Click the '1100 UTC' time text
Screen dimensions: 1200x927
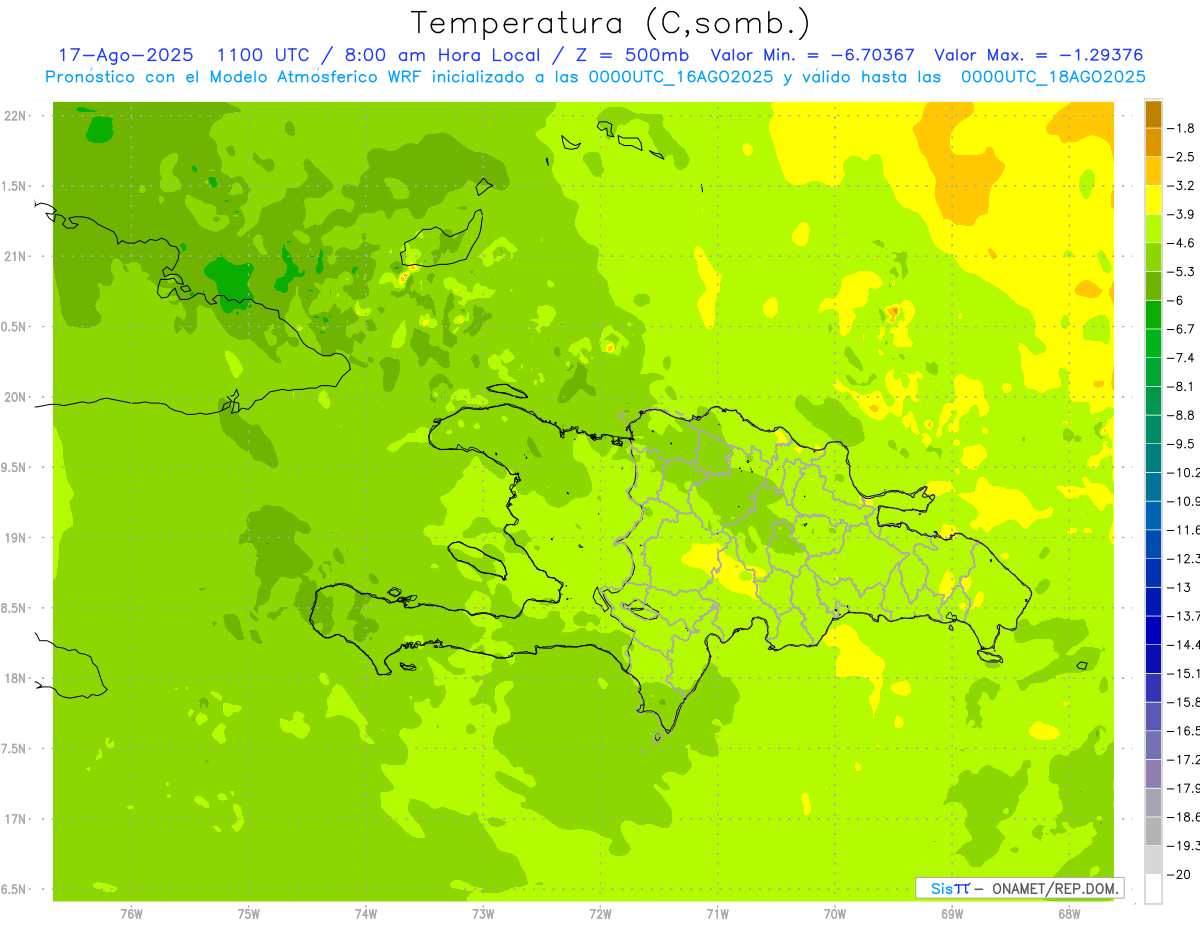pos(263,55)
